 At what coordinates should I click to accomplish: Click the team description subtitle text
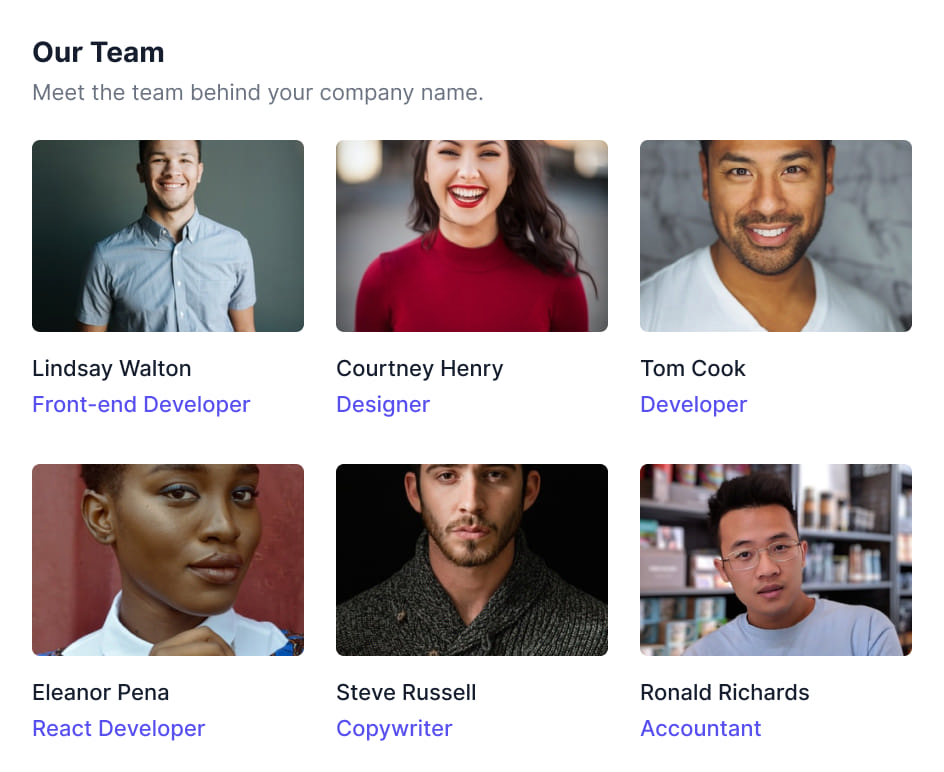(x=258, y=93)
